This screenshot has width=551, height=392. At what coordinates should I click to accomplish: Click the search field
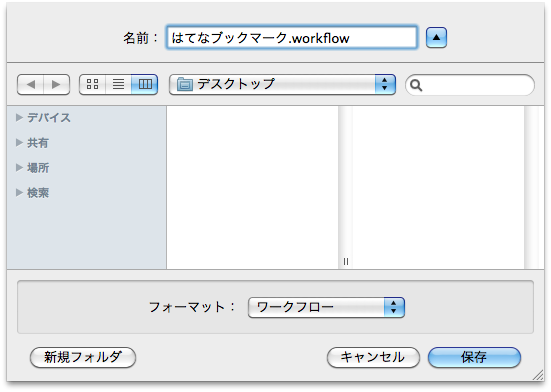tap(470, 85)
